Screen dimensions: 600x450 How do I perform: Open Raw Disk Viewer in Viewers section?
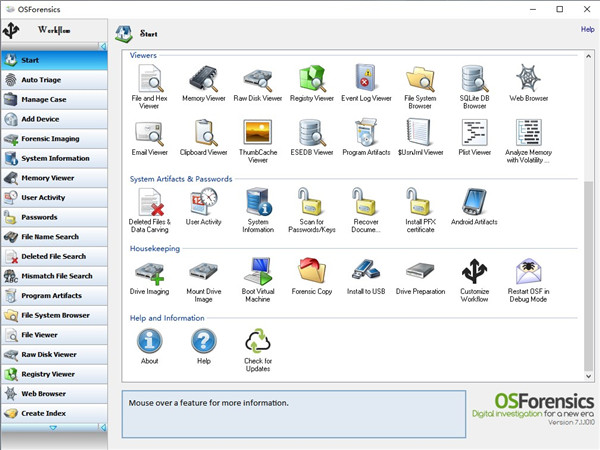(x=258, y=78)
